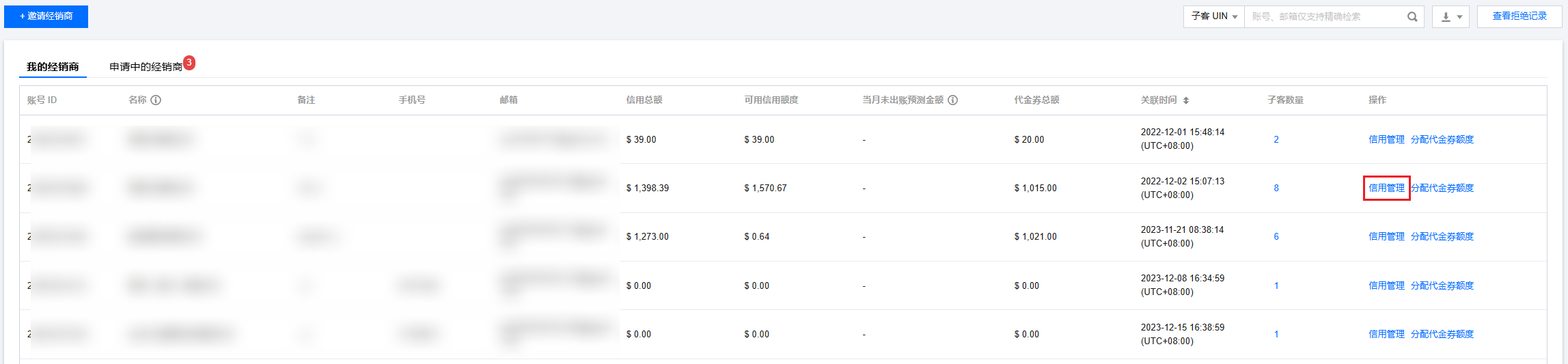Click 信用管理 for the $1,273.00 row
This screenshot has width=1568, height=364.
pyautogui.click(x=1386, y=236)
